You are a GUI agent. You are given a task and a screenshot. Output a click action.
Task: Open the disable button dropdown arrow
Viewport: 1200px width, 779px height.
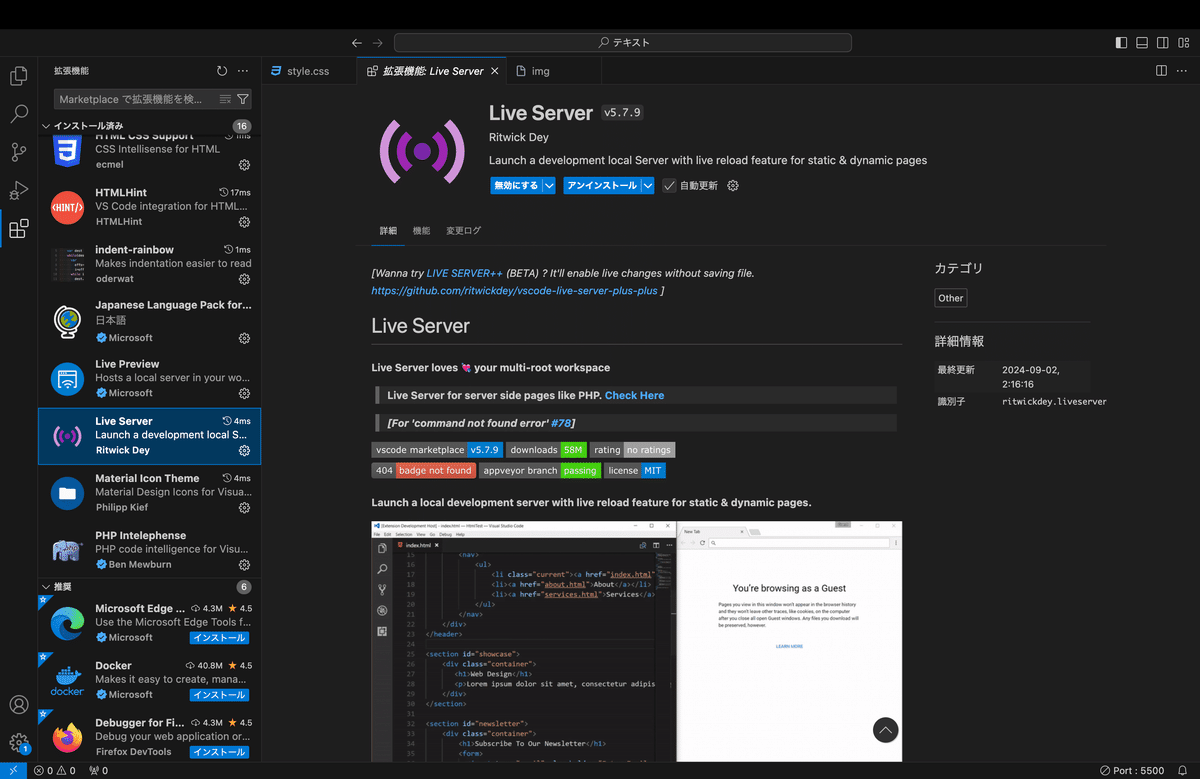point(548,186)
